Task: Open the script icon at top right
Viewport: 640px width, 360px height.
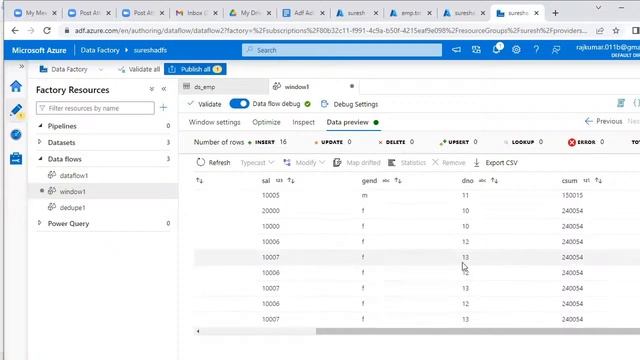Action: click(x=621, y=103)
